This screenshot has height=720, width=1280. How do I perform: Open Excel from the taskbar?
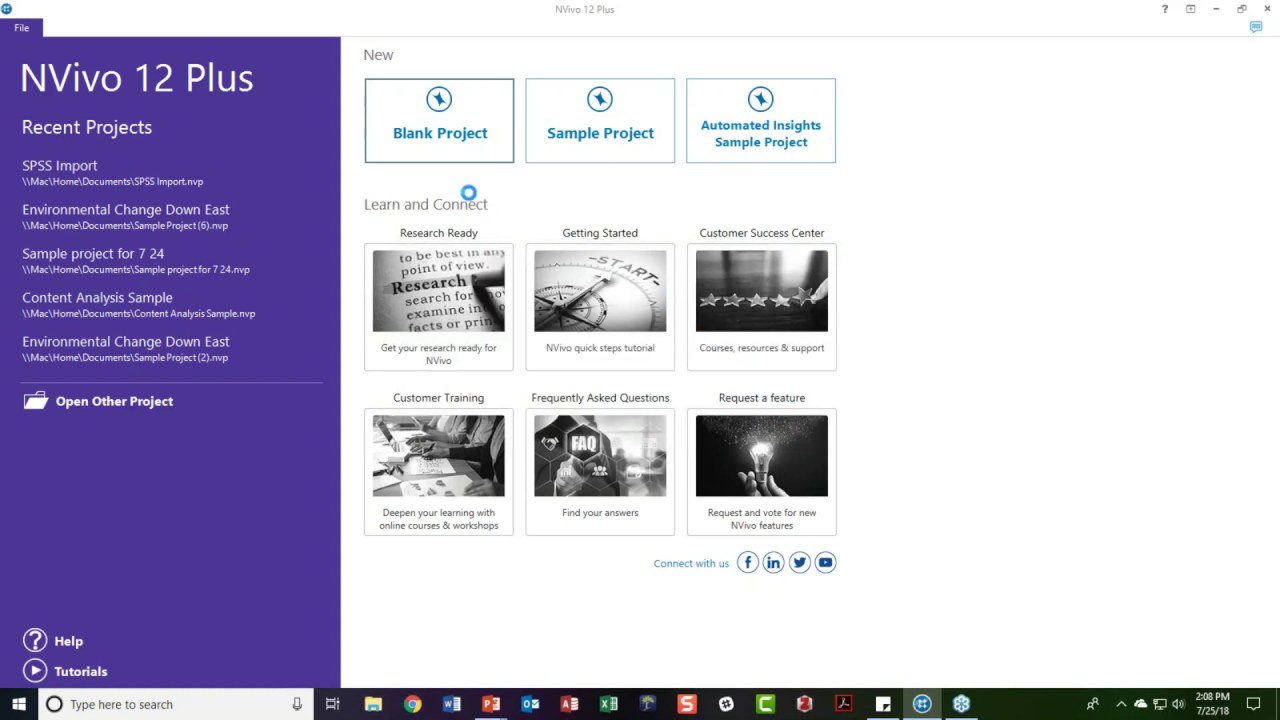point(608,704)
